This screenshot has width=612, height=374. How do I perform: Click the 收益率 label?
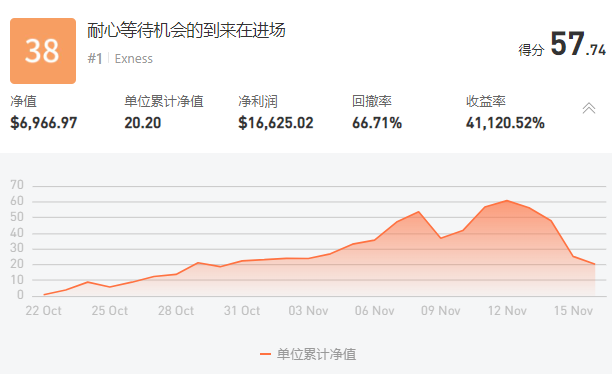486,102
